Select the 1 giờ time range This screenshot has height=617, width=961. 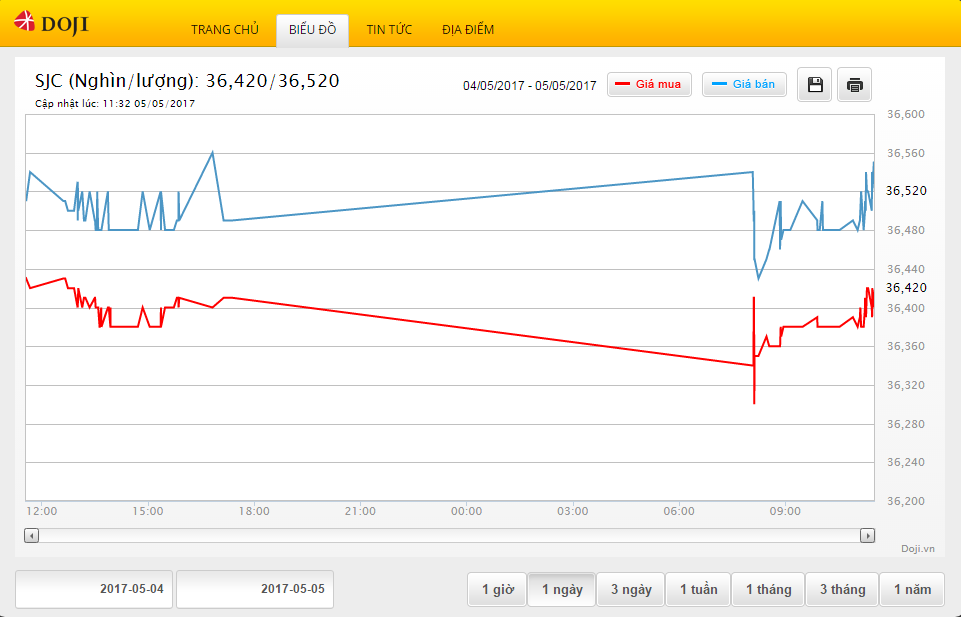point(497,590)
